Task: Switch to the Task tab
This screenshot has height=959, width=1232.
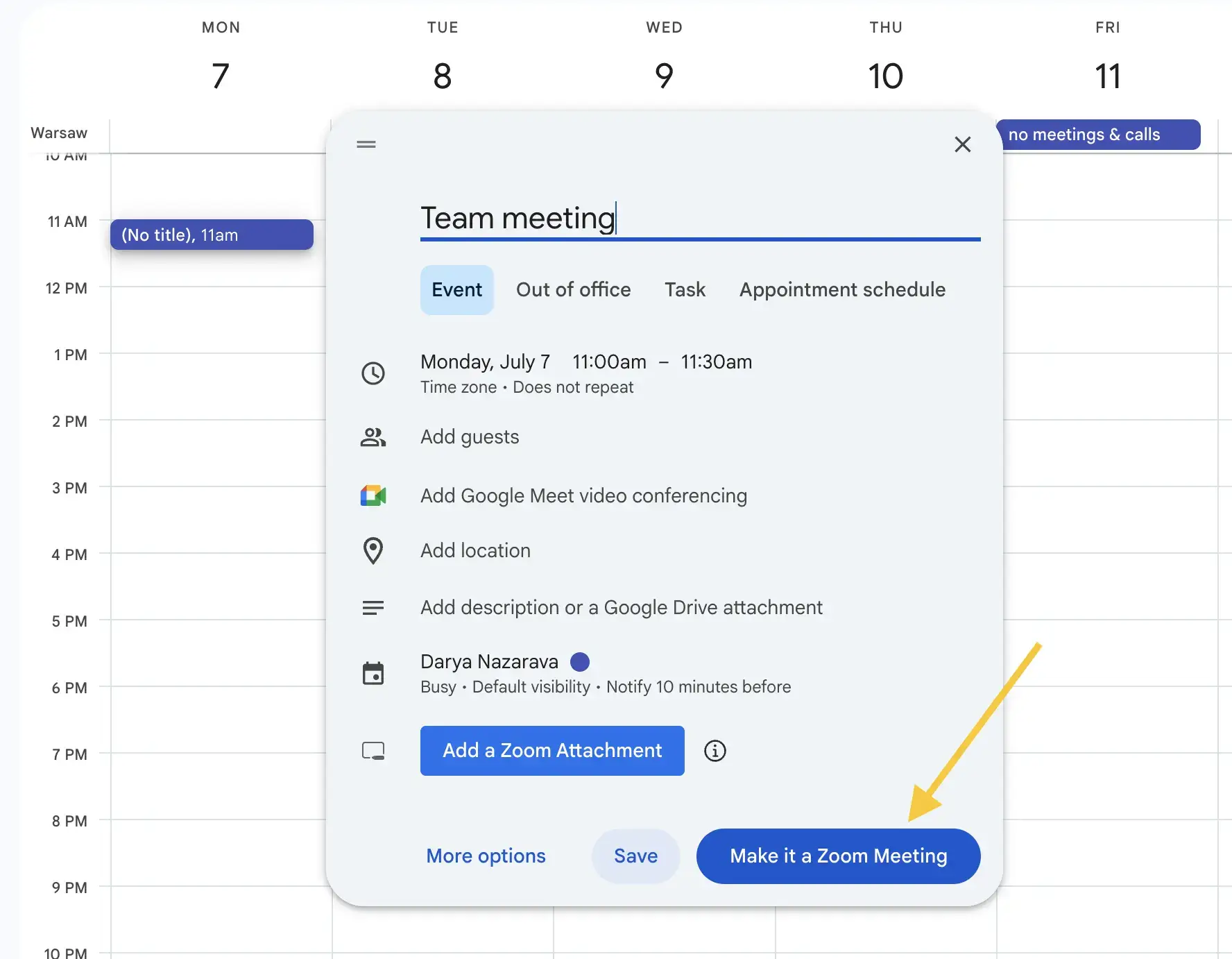Action: (x=685, y=289)
